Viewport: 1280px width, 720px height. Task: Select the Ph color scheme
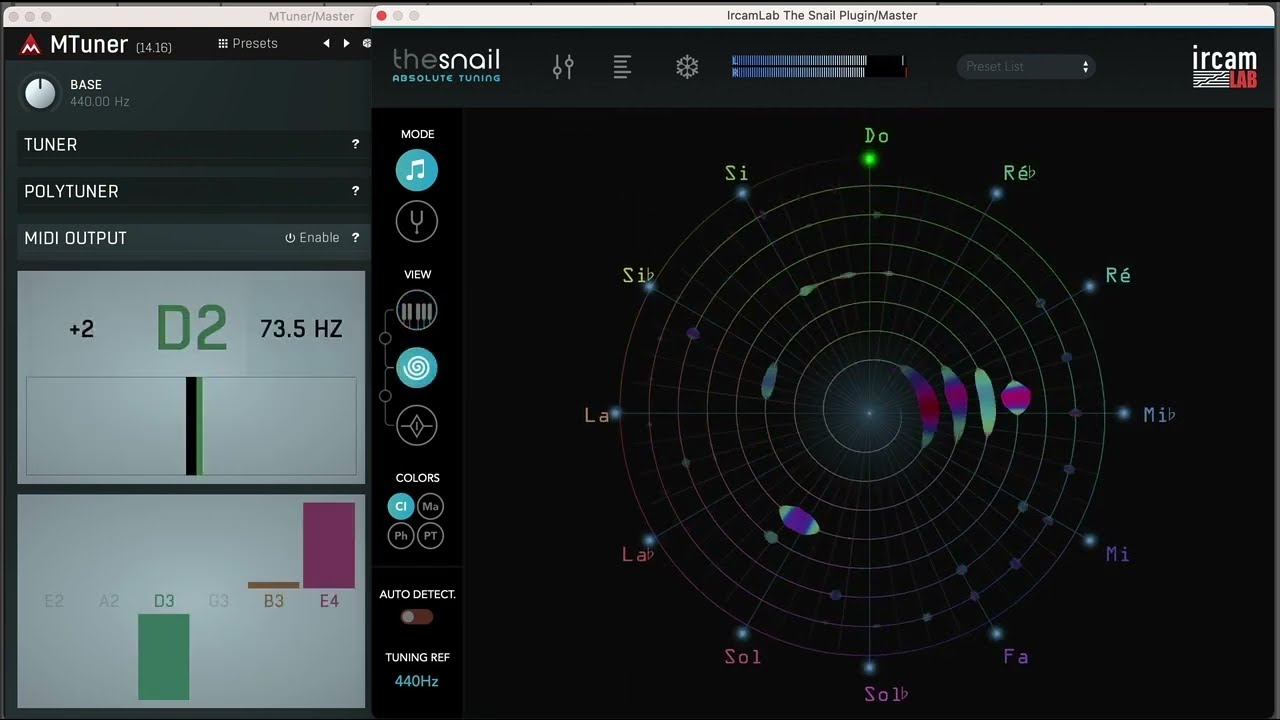[x=401, y=535]
